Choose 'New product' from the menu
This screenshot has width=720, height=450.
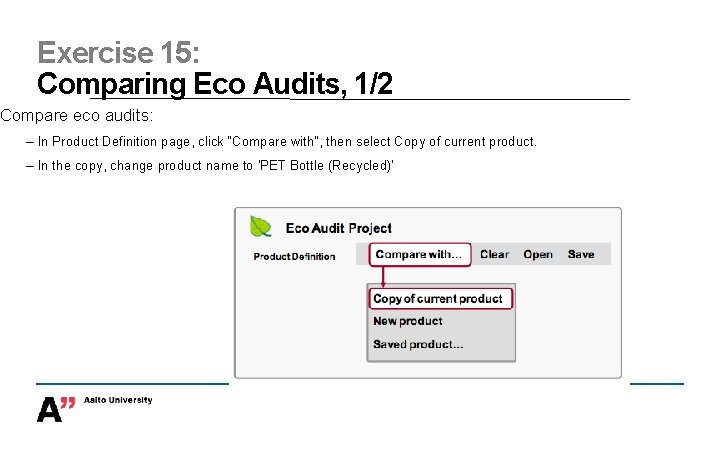407,321
